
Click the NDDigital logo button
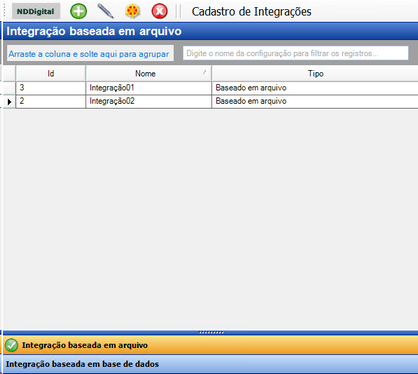[36, 11]
